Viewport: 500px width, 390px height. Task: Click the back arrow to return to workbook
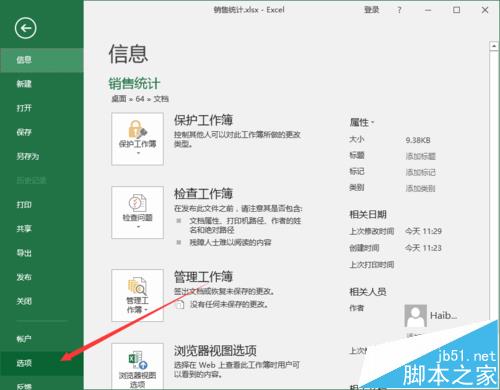(x=25, y=28)
